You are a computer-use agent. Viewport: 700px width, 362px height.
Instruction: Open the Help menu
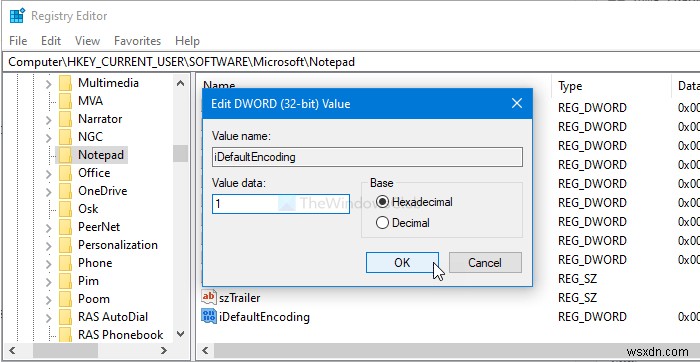click(187, 41)
